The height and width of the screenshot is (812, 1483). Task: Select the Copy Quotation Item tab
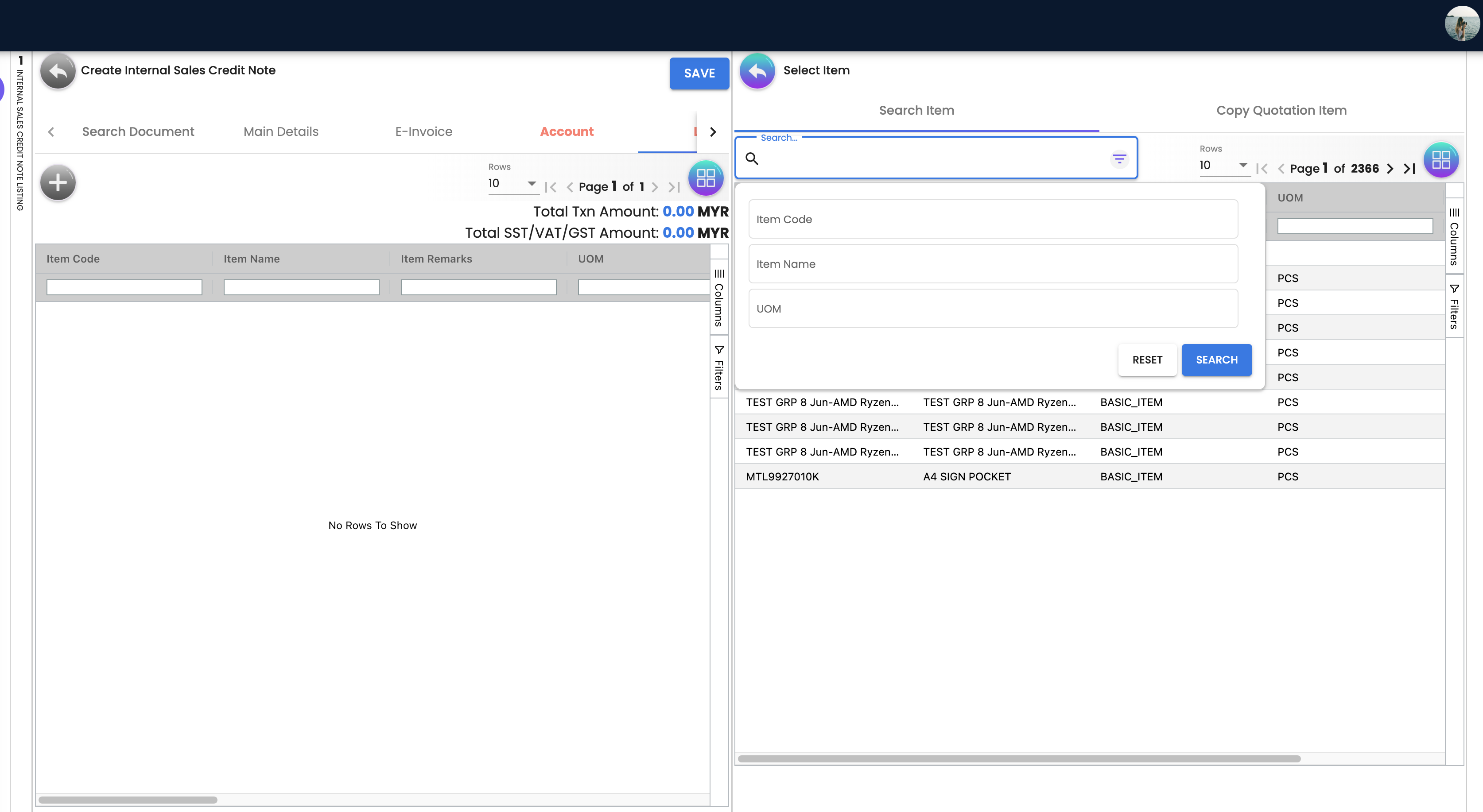point(1281,111)
